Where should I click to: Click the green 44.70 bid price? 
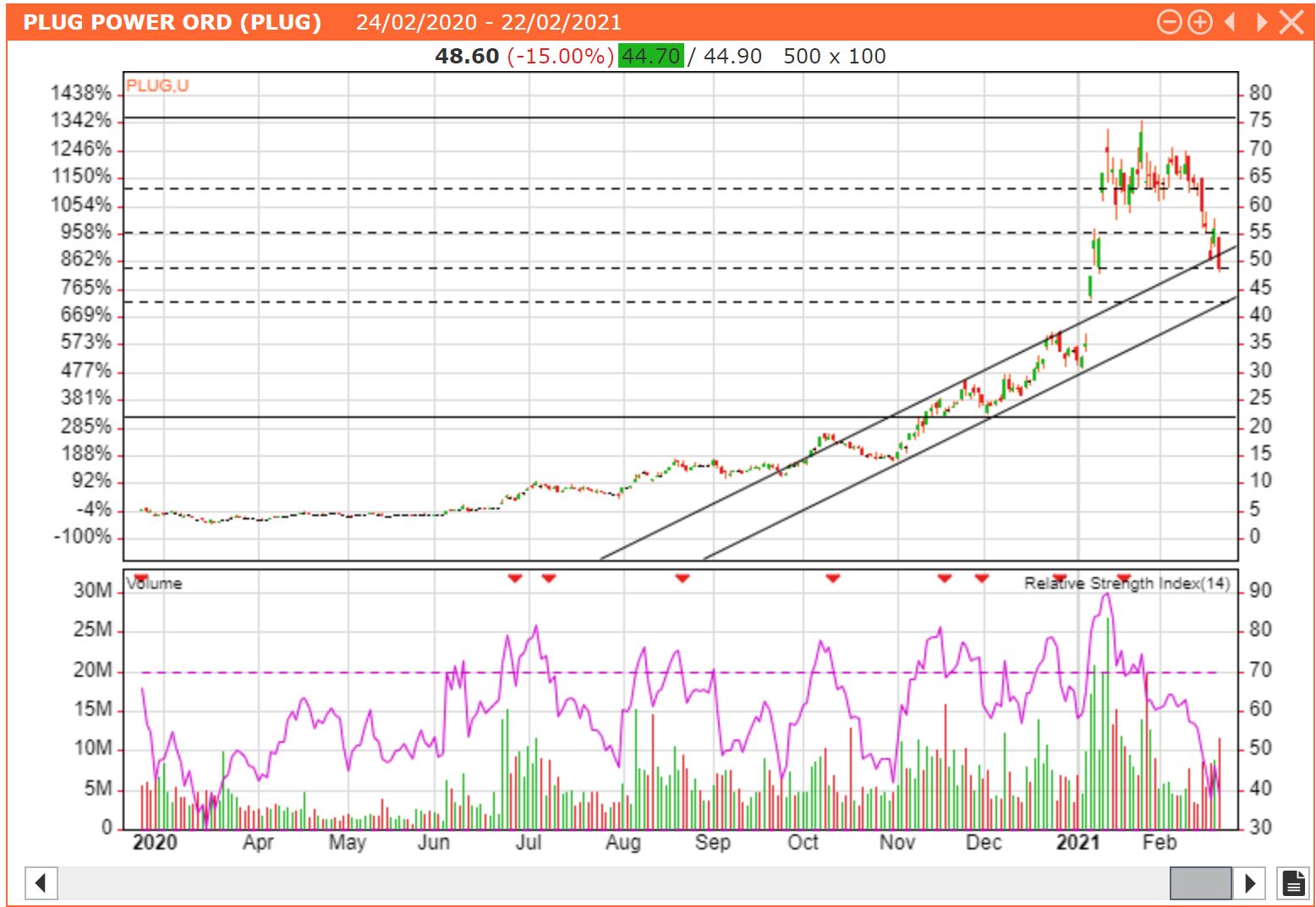click(x=650, y=56)
